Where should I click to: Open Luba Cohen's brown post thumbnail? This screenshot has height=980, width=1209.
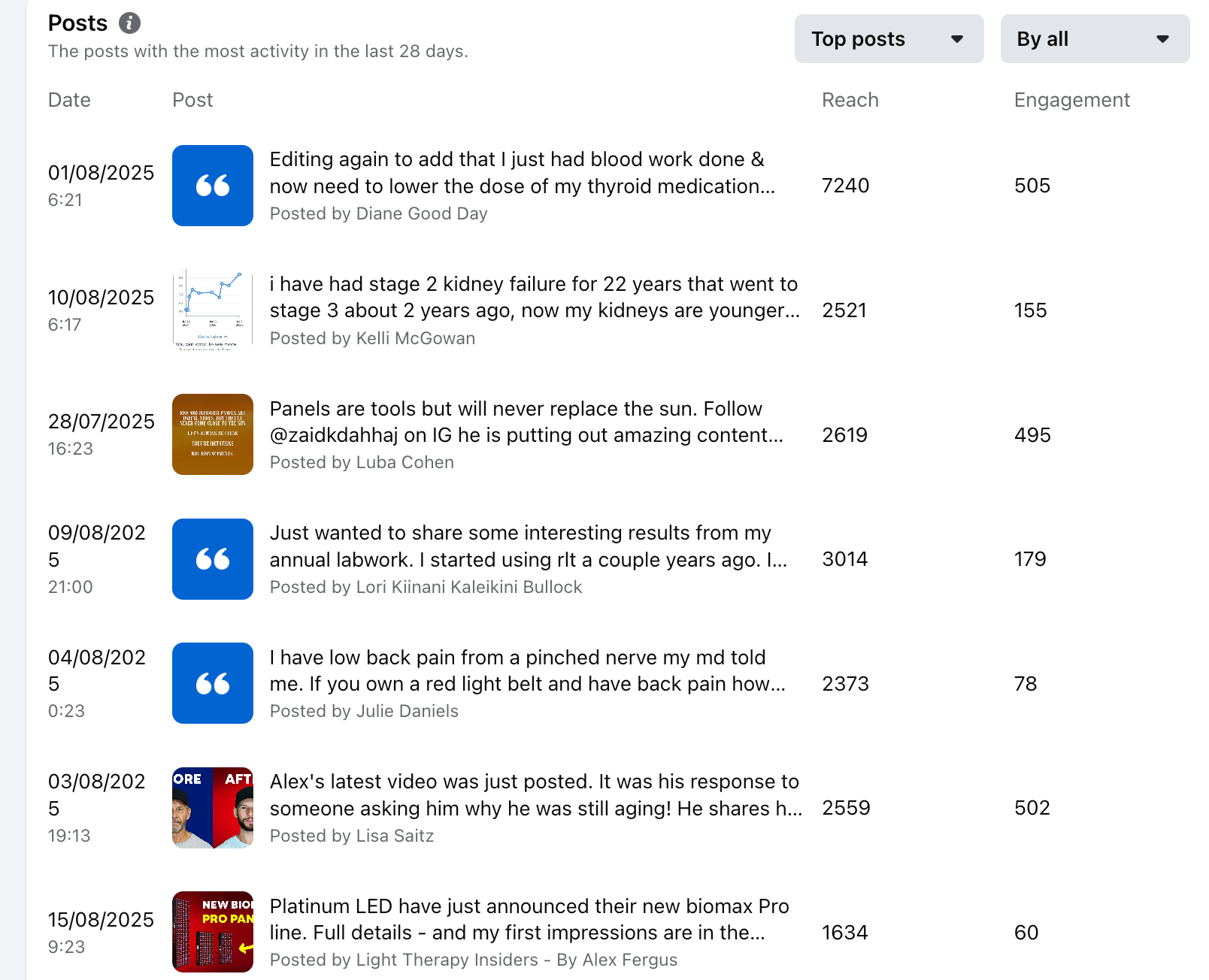tap(213, 434)
